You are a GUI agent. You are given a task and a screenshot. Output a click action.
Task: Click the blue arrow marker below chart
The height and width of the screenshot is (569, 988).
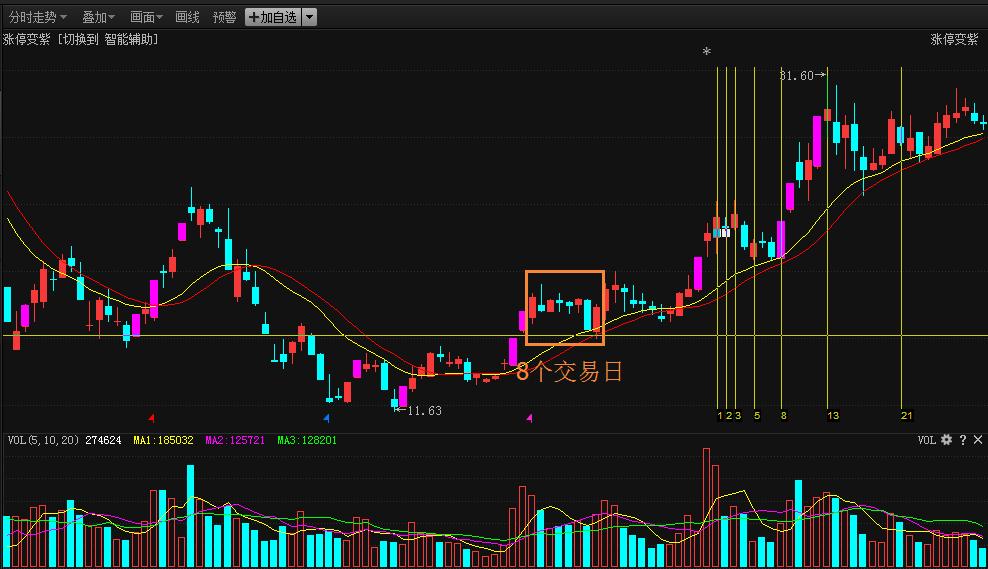point(327,417)
